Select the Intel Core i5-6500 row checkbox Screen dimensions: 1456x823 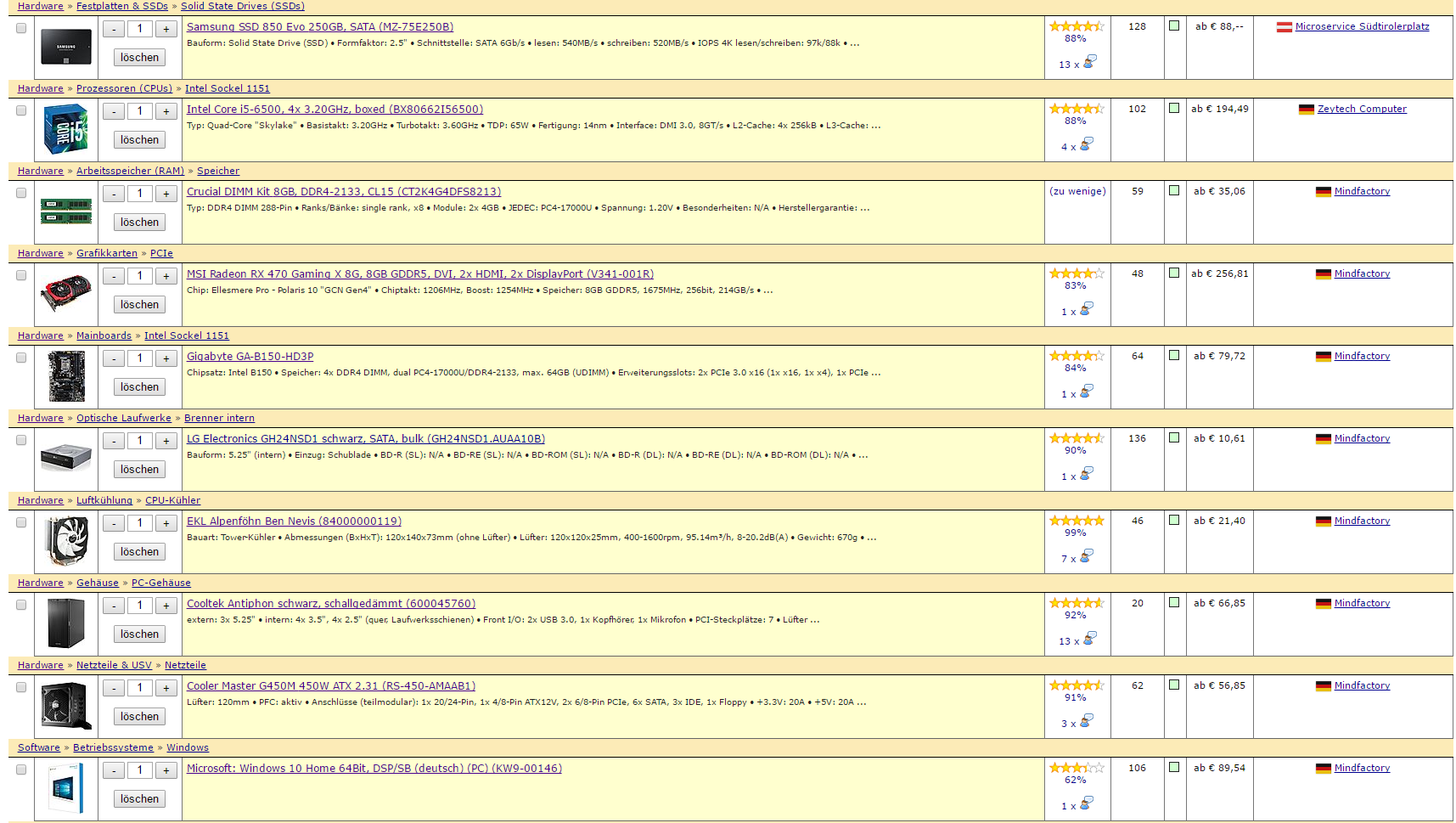click(21, 110)
